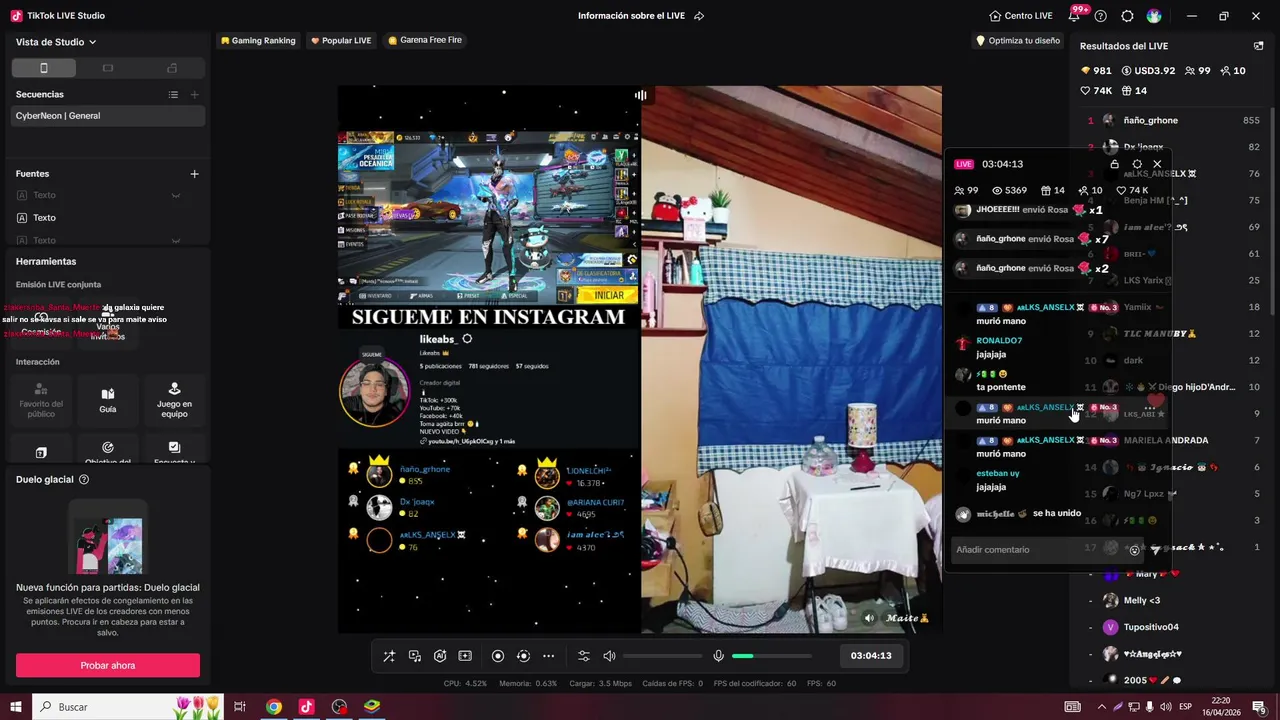Click the Windows Buscar search box

[x=128, y=707]
